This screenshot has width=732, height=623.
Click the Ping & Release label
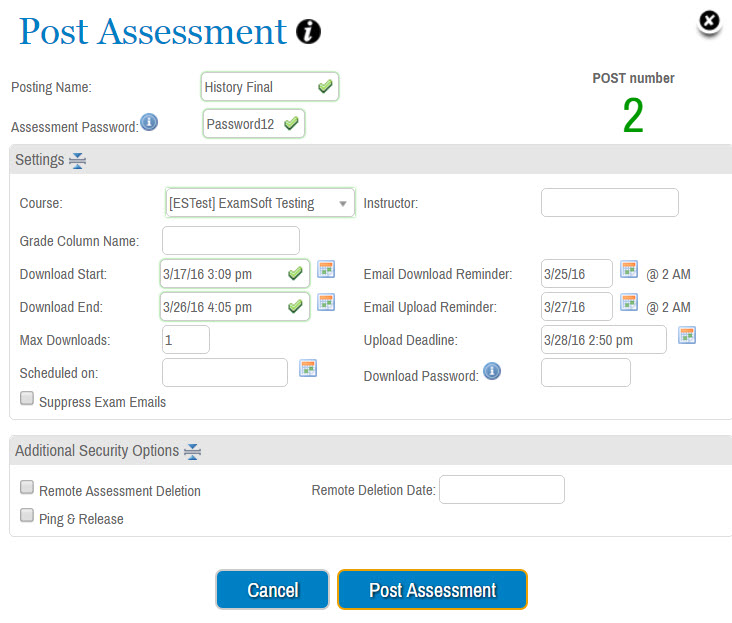click(x=81, y=519)
